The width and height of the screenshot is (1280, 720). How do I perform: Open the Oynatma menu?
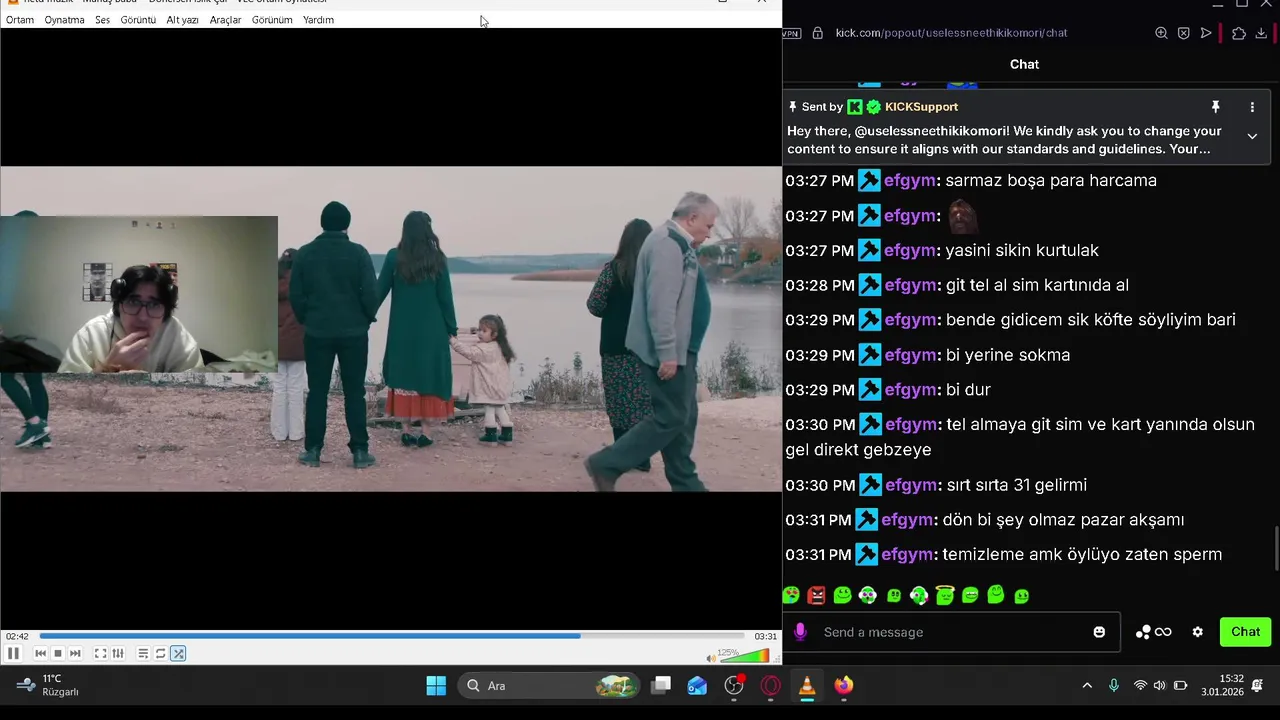click(64, 20)
